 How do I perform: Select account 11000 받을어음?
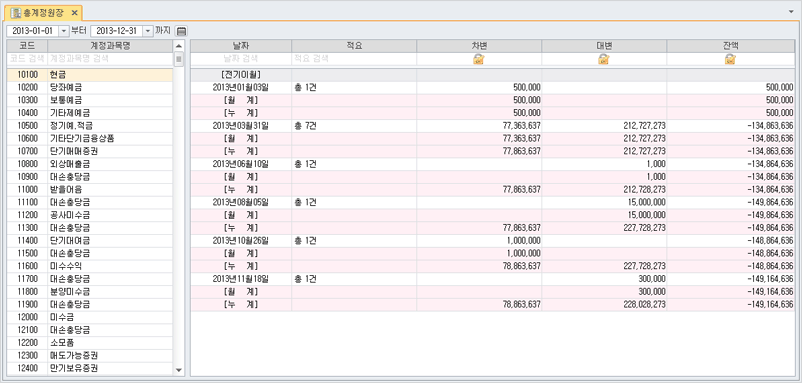tap(90, 190)
